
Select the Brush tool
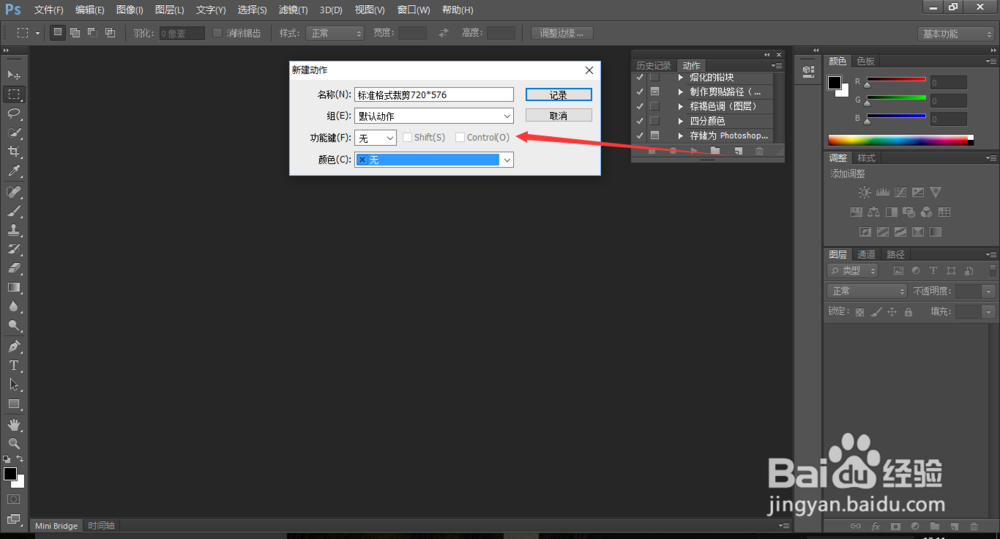click(x=13, y=211)
